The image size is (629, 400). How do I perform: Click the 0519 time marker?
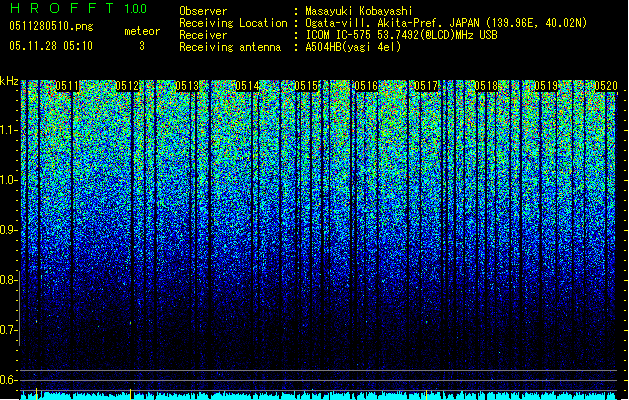[546, 86]
